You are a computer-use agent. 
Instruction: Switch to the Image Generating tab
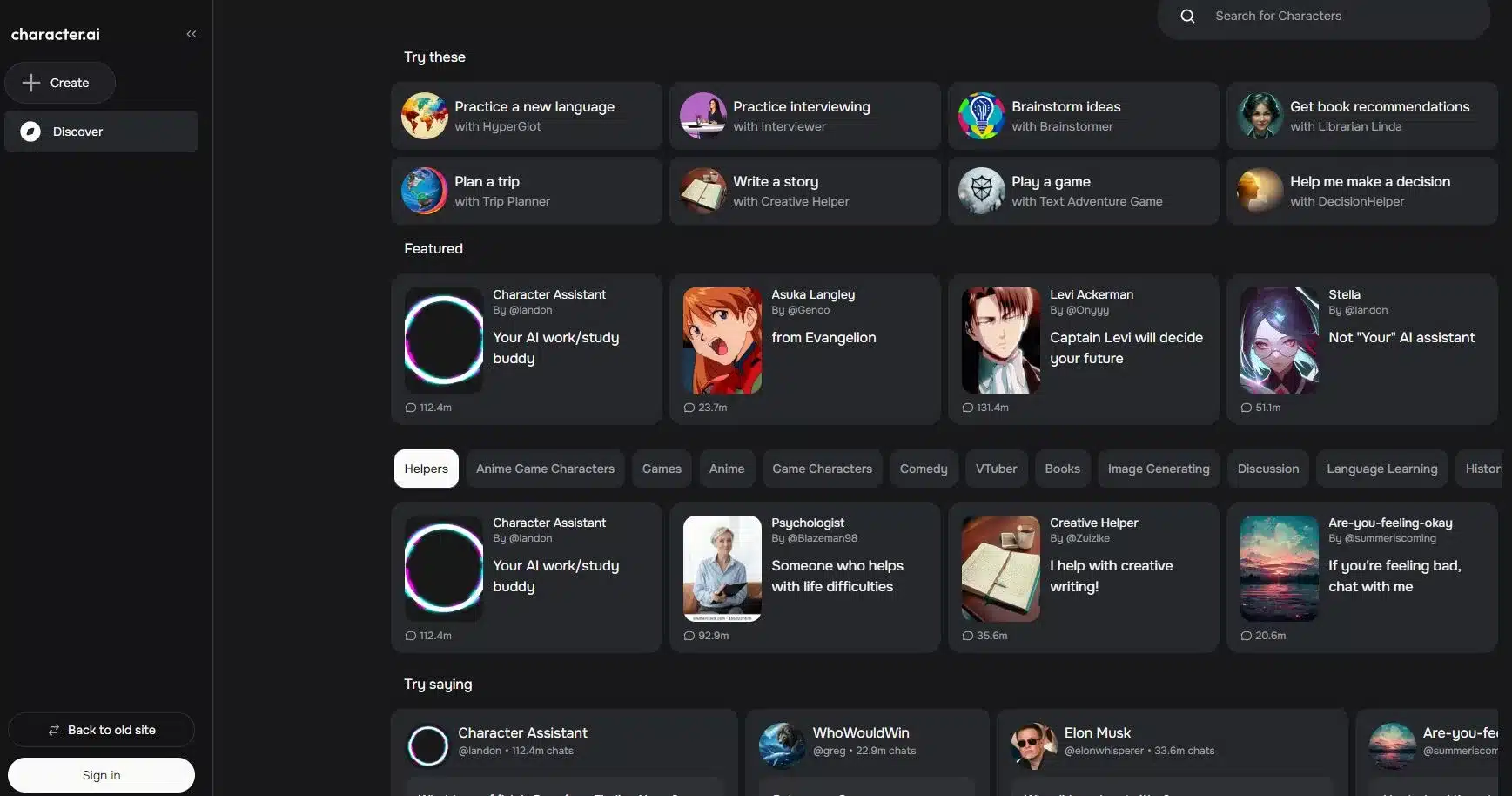[x=1159, y=469]
